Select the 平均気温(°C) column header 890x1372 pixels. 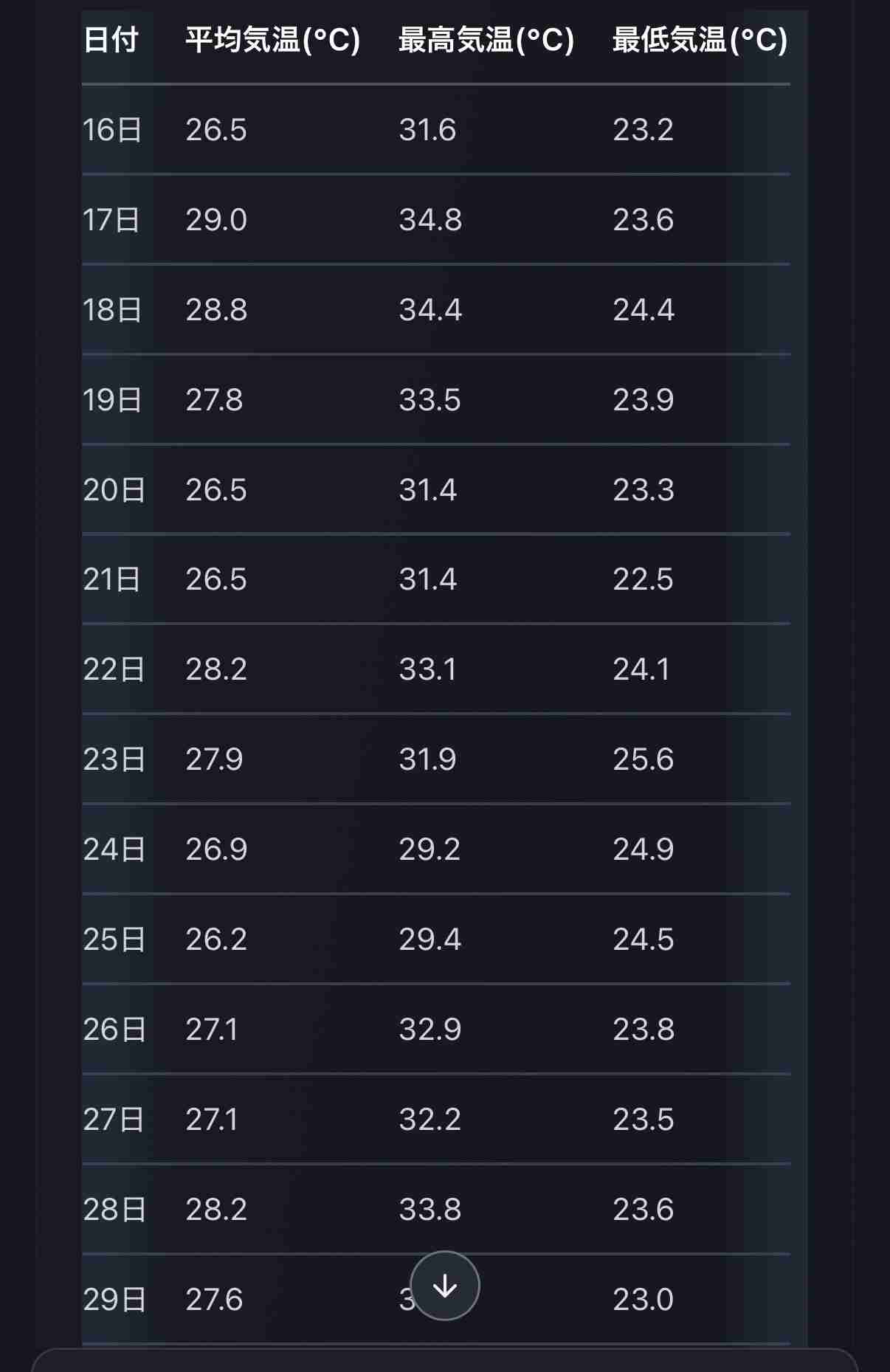point(272,40)
